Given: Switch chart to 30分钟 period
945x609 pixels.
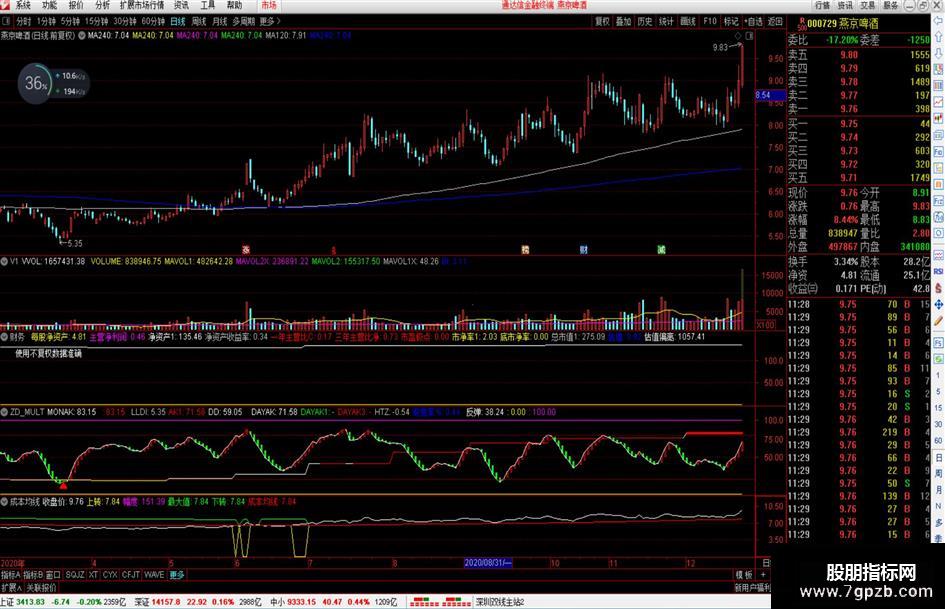Looking at the screenshot, I should point(125,22).
